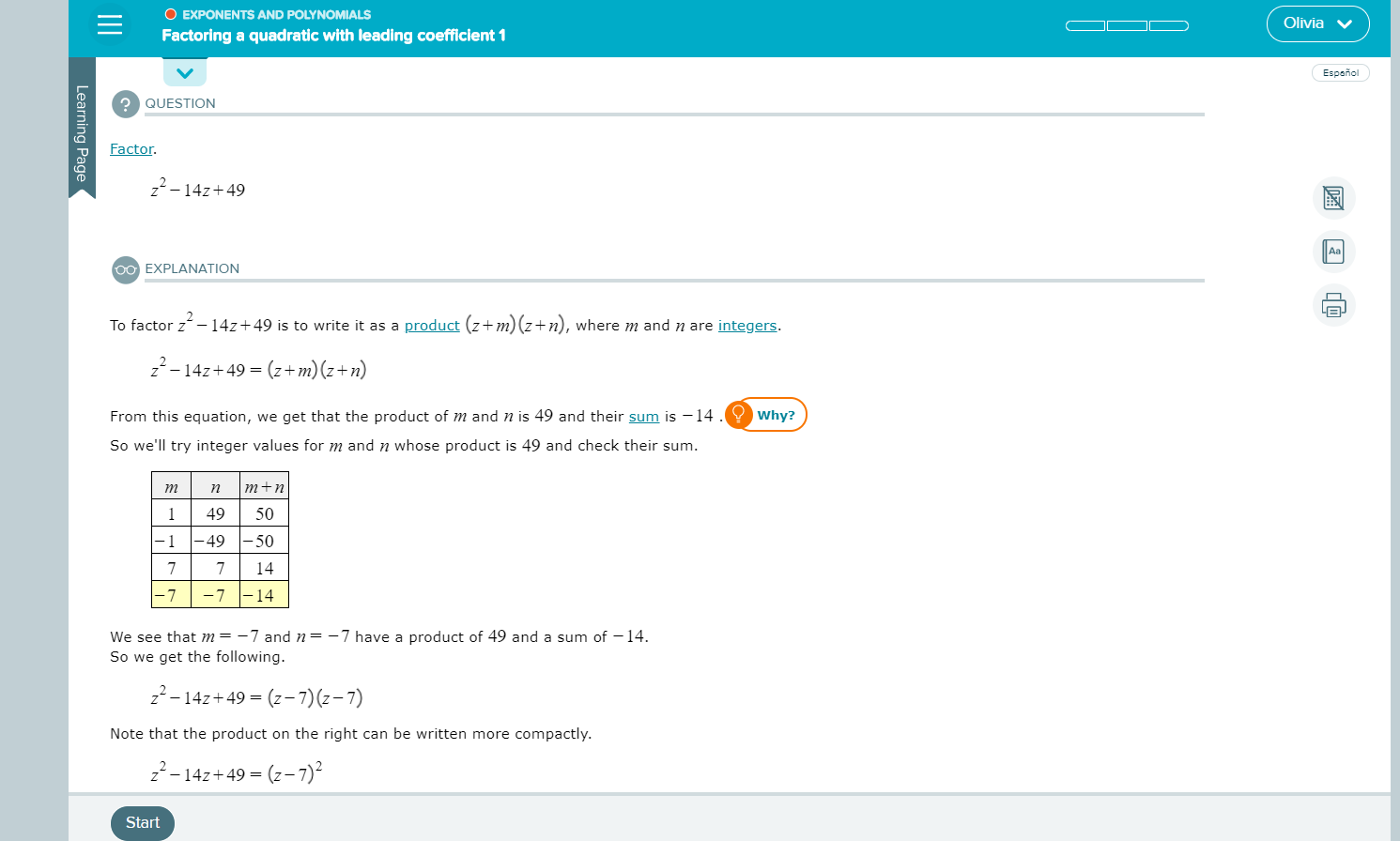Screen dimensions: 1400x841
Task: Open the hamburger navigation menu
Action: coord(110,24)
